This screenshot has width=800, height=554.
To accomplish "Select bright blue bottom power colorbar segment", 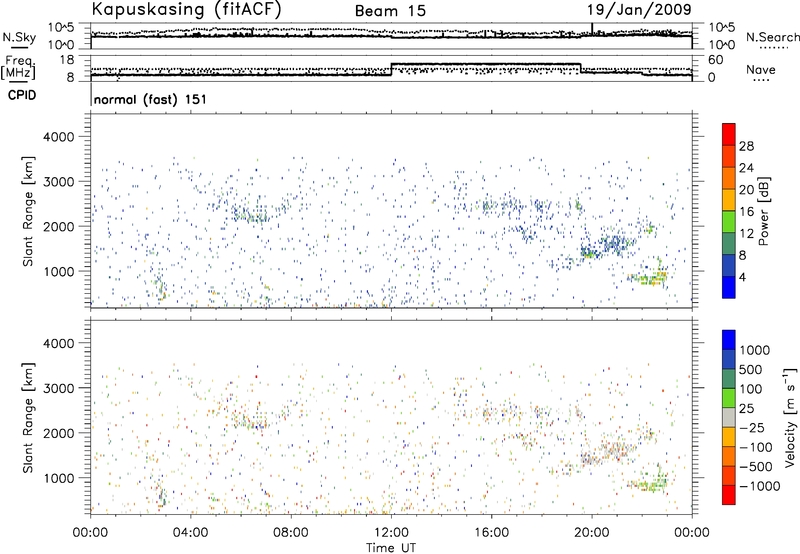I will point(729,288).
